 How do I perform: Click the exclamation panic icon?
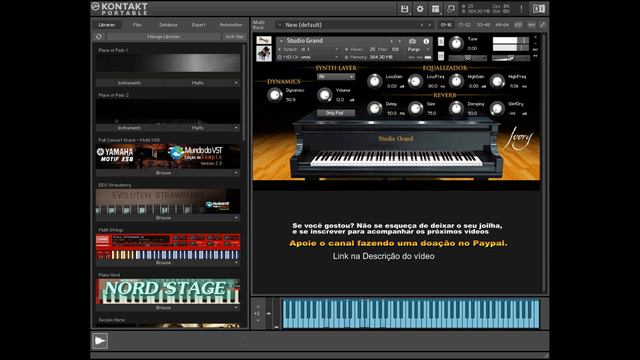[521, 9]
